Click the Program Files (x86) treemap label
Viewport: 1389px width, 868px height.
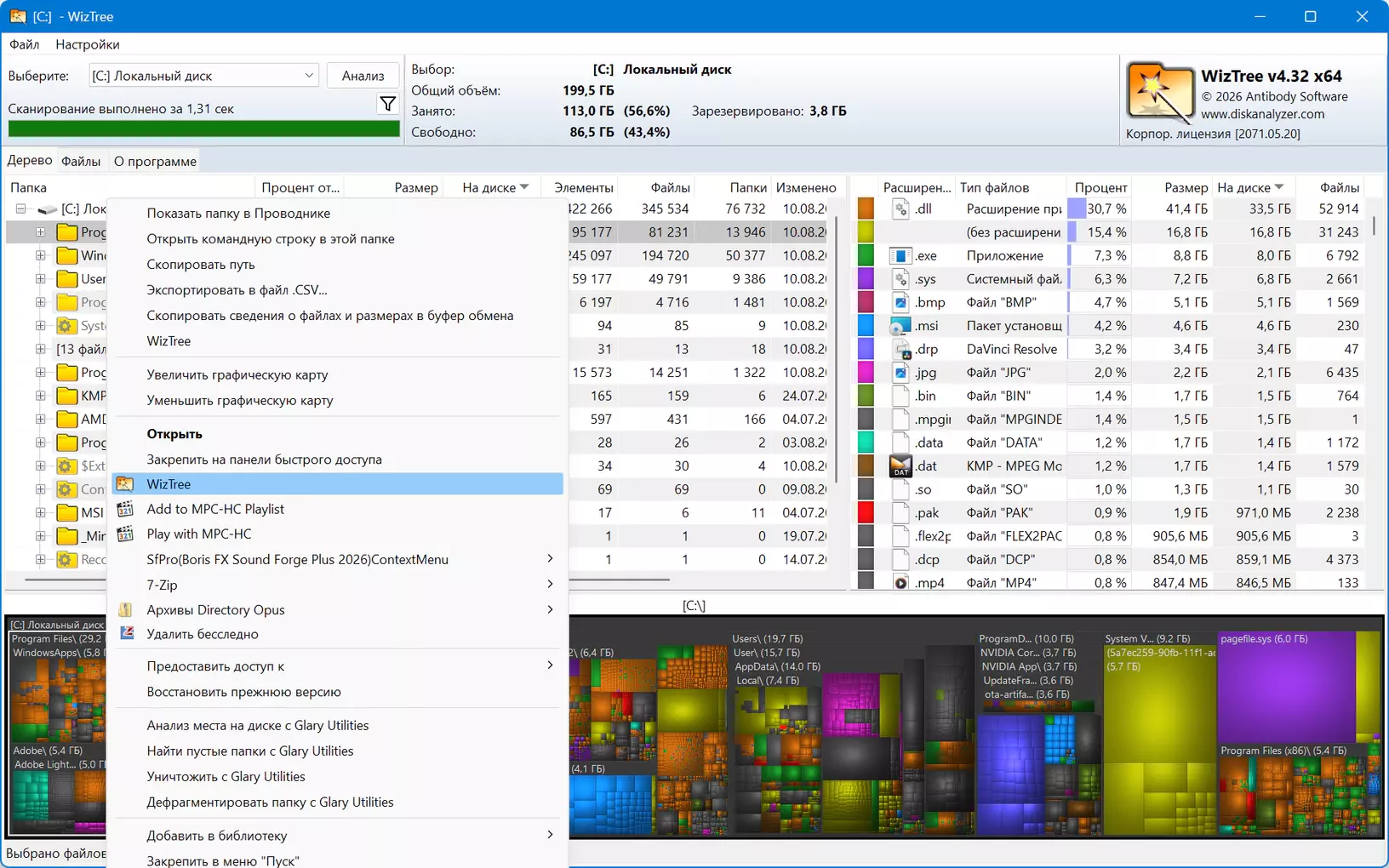click(x=1283, y=751)
